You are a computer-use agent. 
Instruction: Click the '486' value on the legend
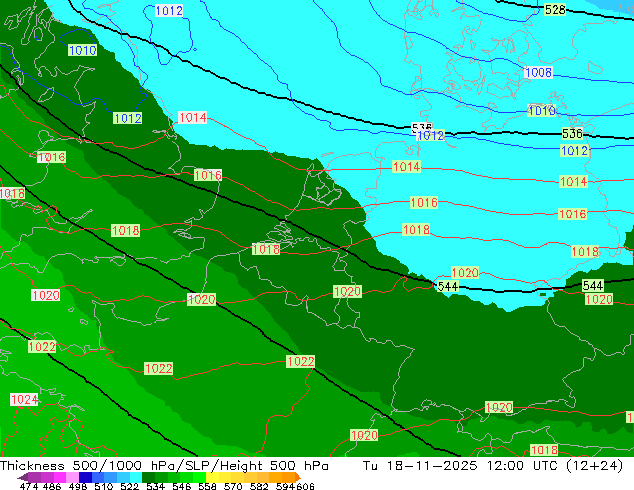click(x=52, y=486)
